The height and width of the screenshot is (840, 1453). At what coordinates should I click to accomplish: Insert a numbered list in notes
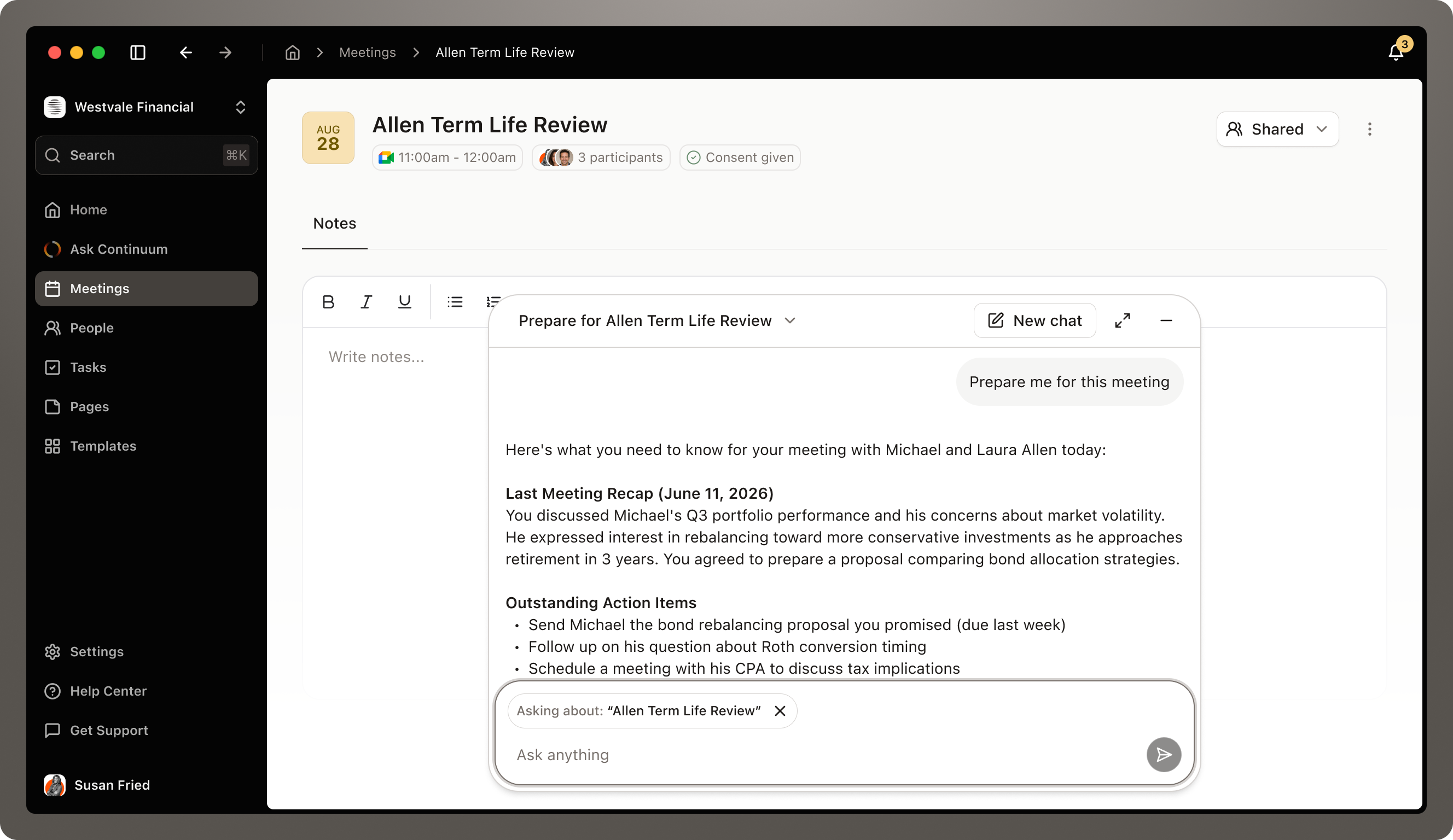tap(493, 301)
